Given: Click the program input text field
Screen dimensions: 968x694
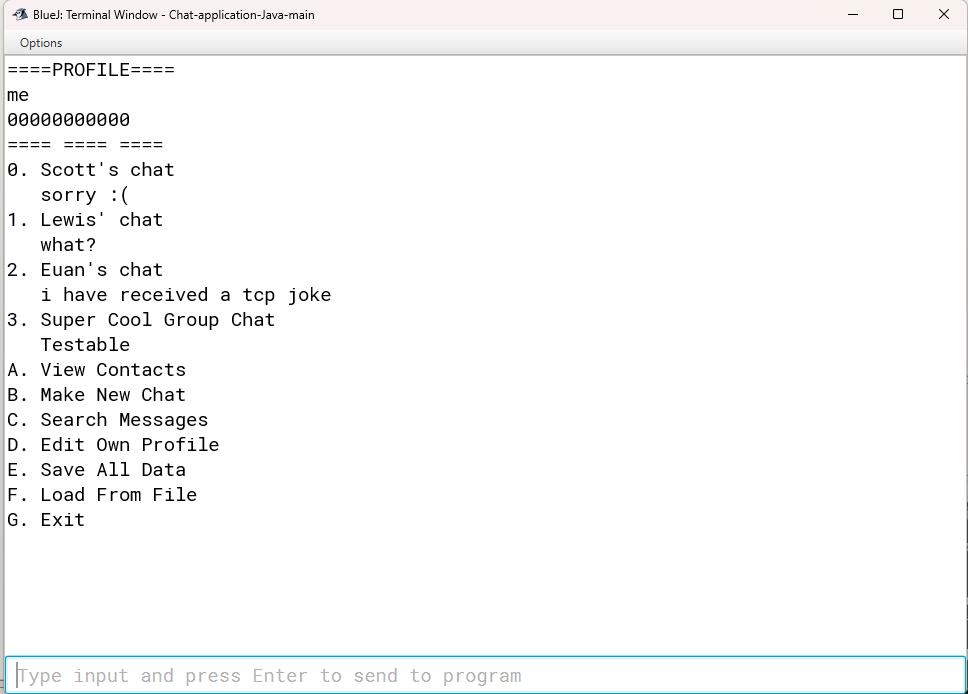Looking at the screenshot, I should (485, 675).
